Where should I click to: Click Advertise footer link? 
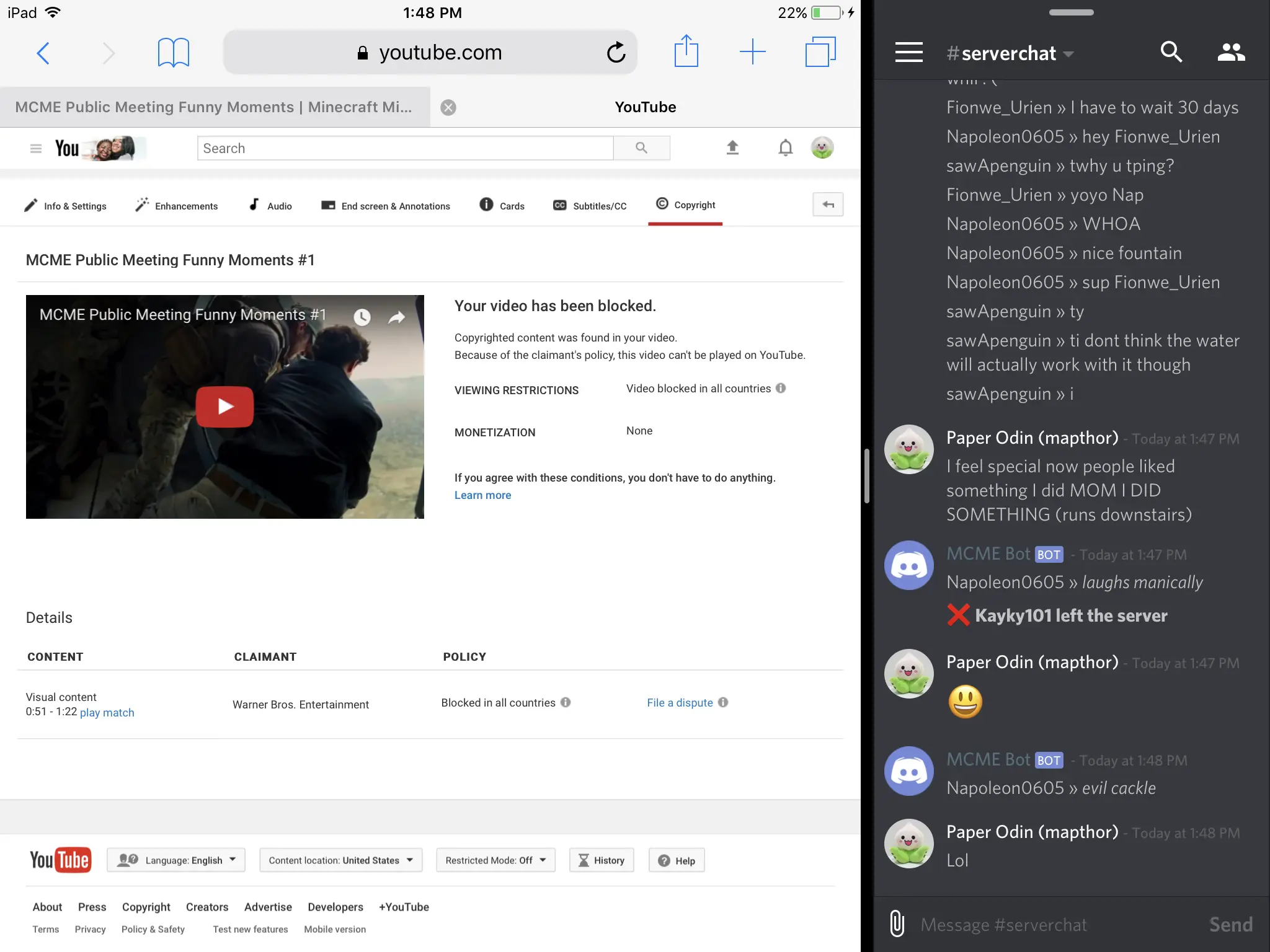[x=268, y=907]
